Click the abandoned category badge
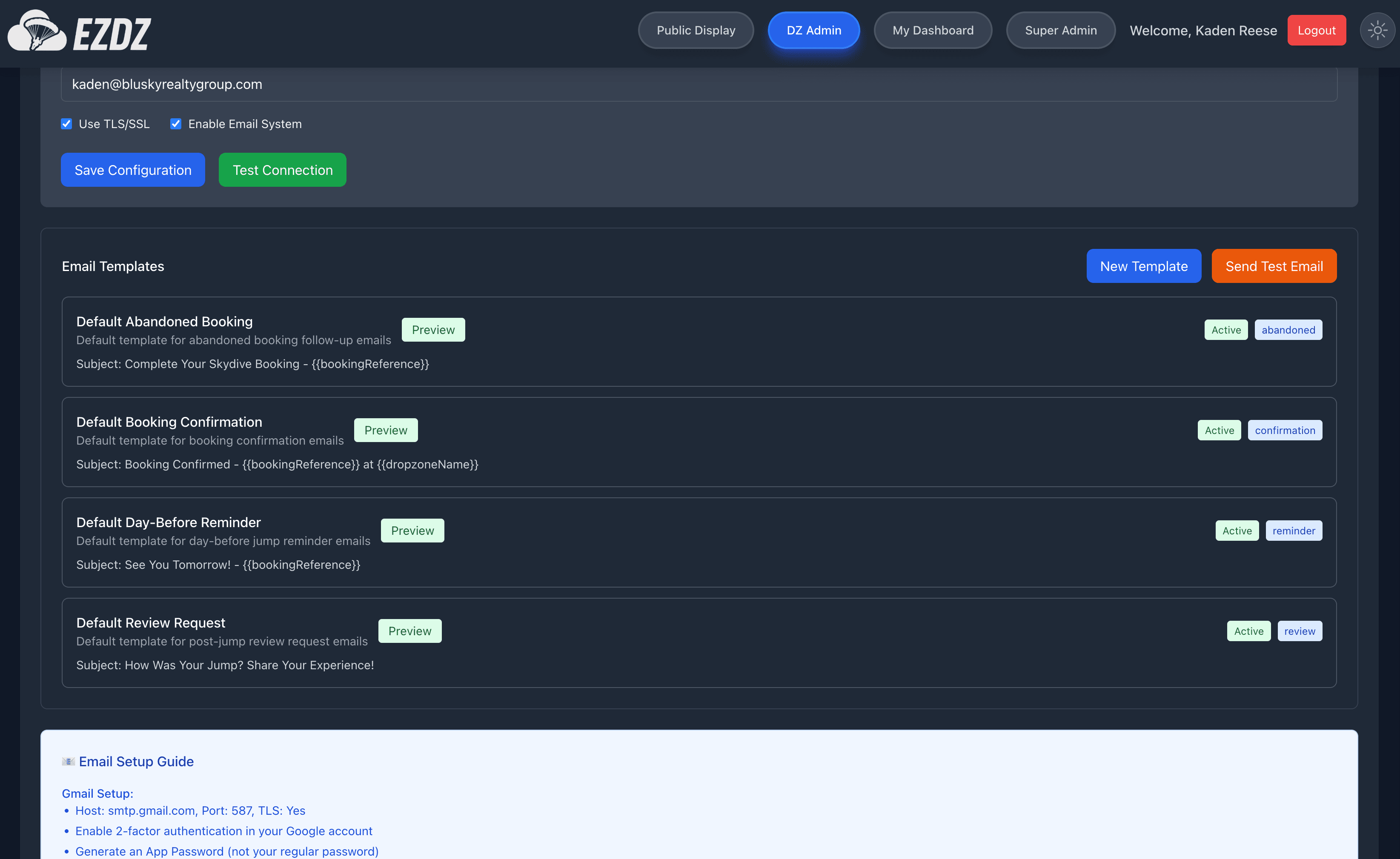The image size is (1400, 859). click(1288, 329)
